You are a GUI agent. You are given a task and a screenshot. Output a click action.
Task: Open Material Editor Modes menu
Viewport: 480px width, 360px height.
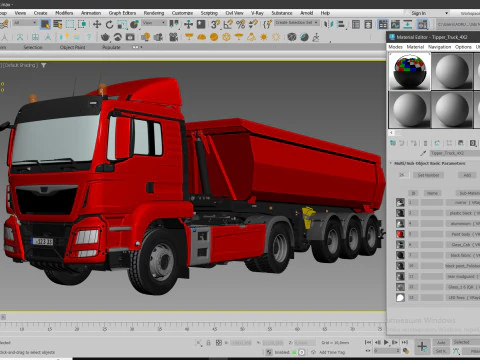(395, 47)
